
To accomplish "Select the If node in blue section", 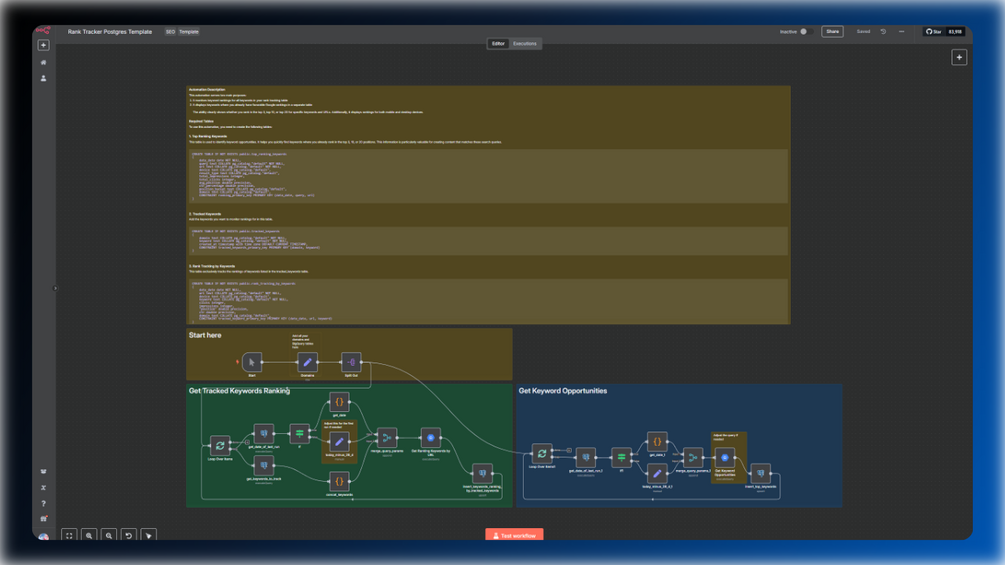I will click(621, 457).
